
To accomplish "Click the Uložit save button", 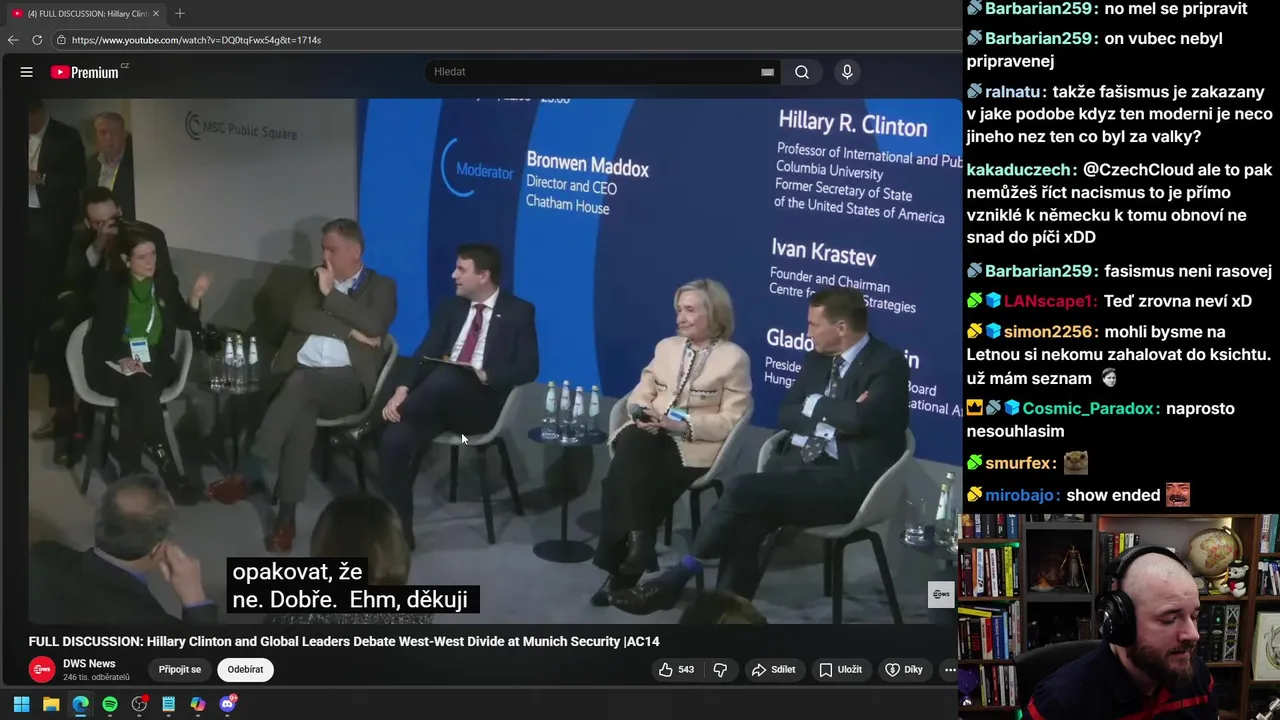I will point(840,670).
